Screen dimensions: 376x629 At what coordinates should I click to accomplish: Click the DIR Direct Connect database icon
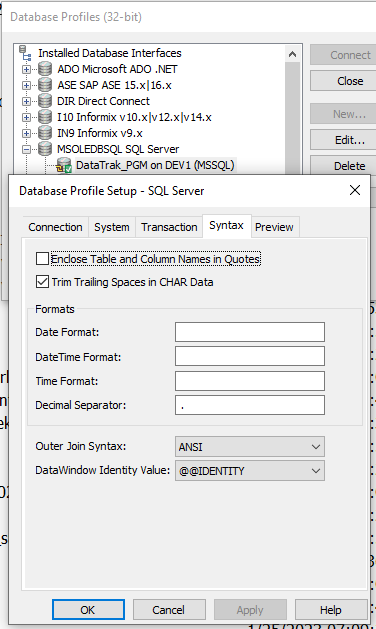point(45,101)
